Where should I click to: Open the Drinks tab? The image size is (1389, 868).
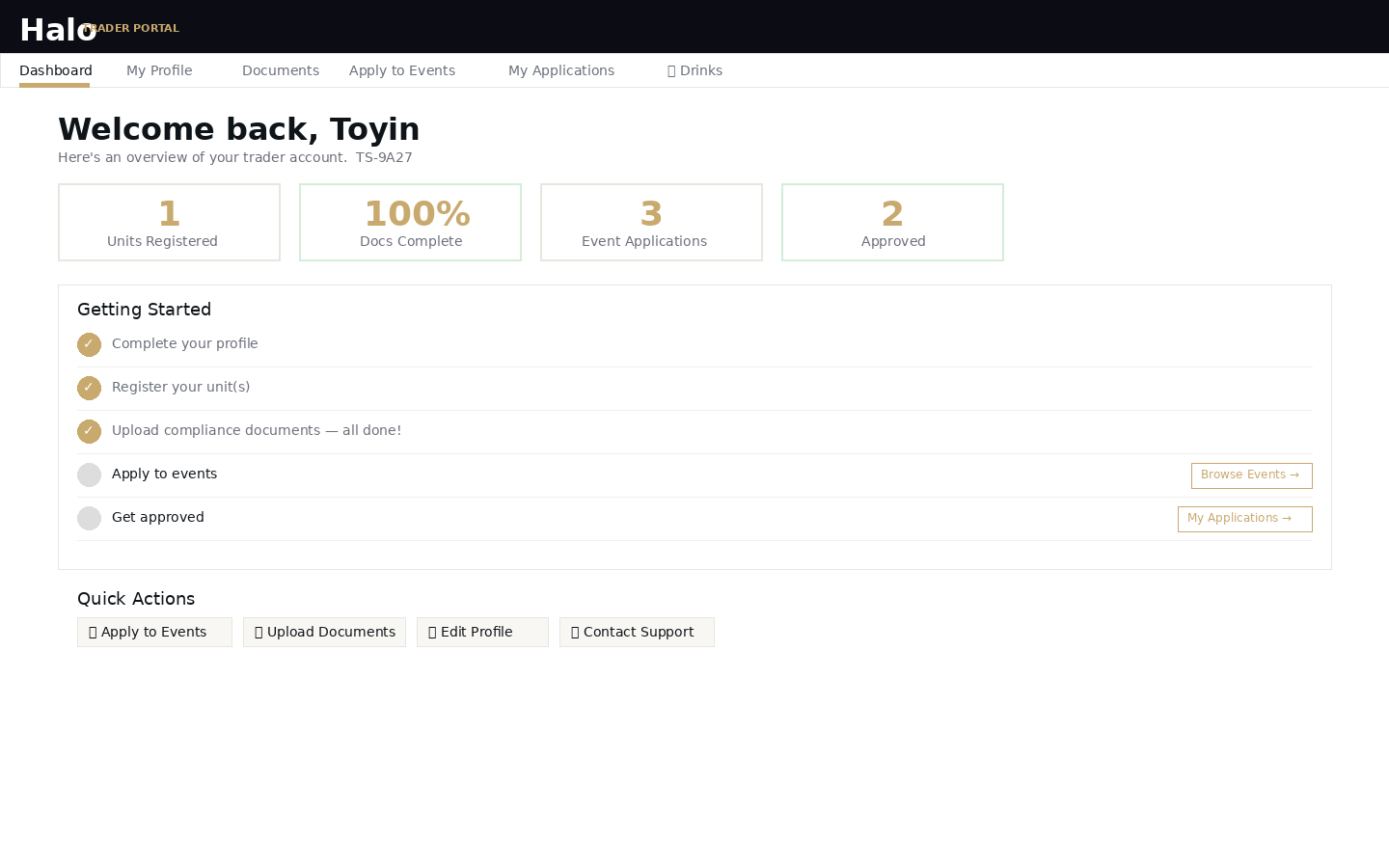[x=694, y=70]
